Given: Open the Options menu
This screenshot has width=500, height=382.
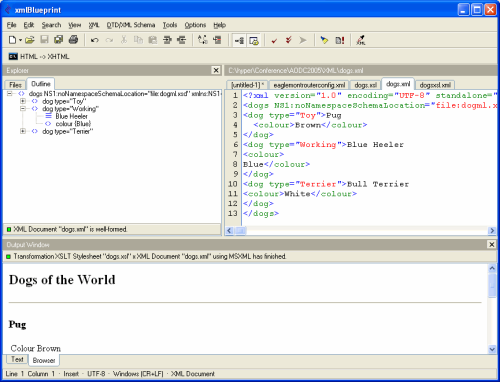Looking at the screenshot, I should tap(195, 25).
